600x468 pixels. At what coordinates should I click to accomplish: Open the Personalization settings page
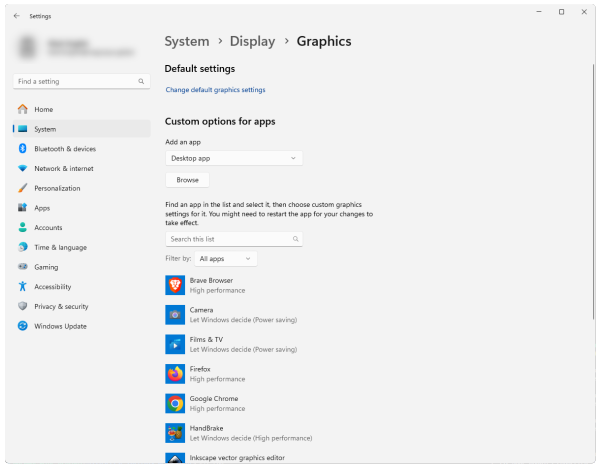(x=57, y=188)
